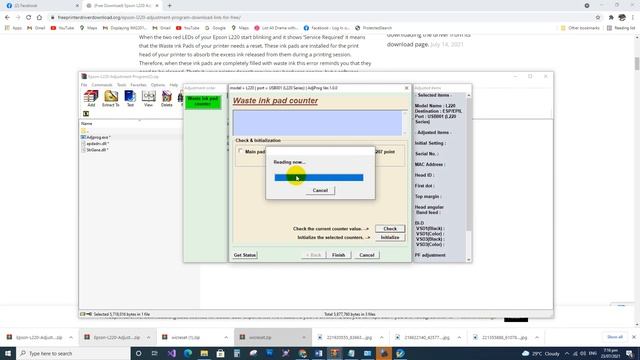
Task: Open the WinRAR Options menu
Action: tap(158, 85)
